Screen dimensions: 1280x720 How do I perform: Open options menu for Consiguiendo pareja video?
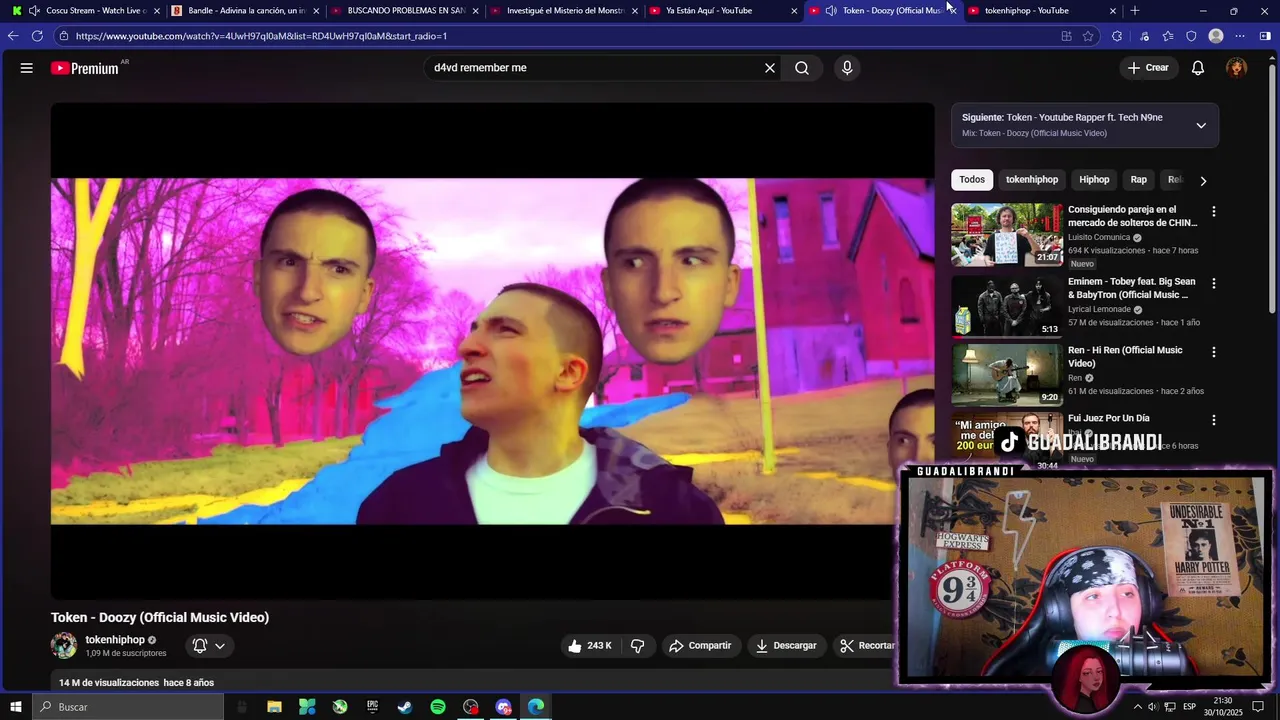pyautogui.click(x=1214, y=212)
